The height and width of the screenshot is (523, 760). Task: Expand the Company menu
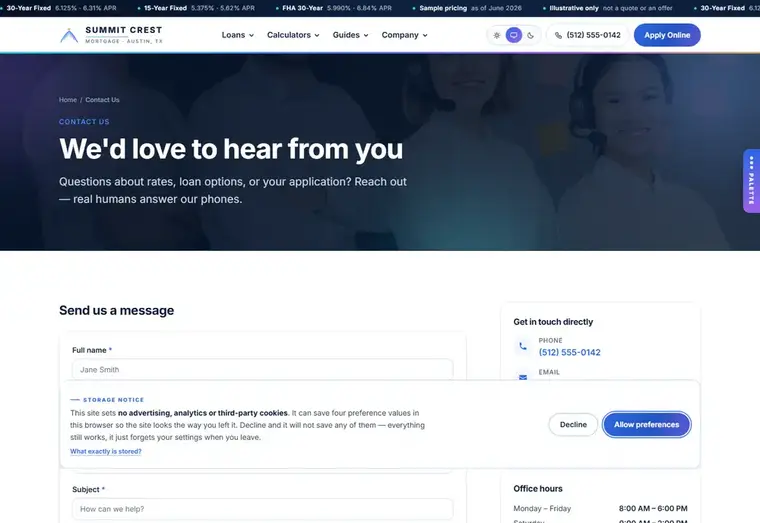[404, 35]
